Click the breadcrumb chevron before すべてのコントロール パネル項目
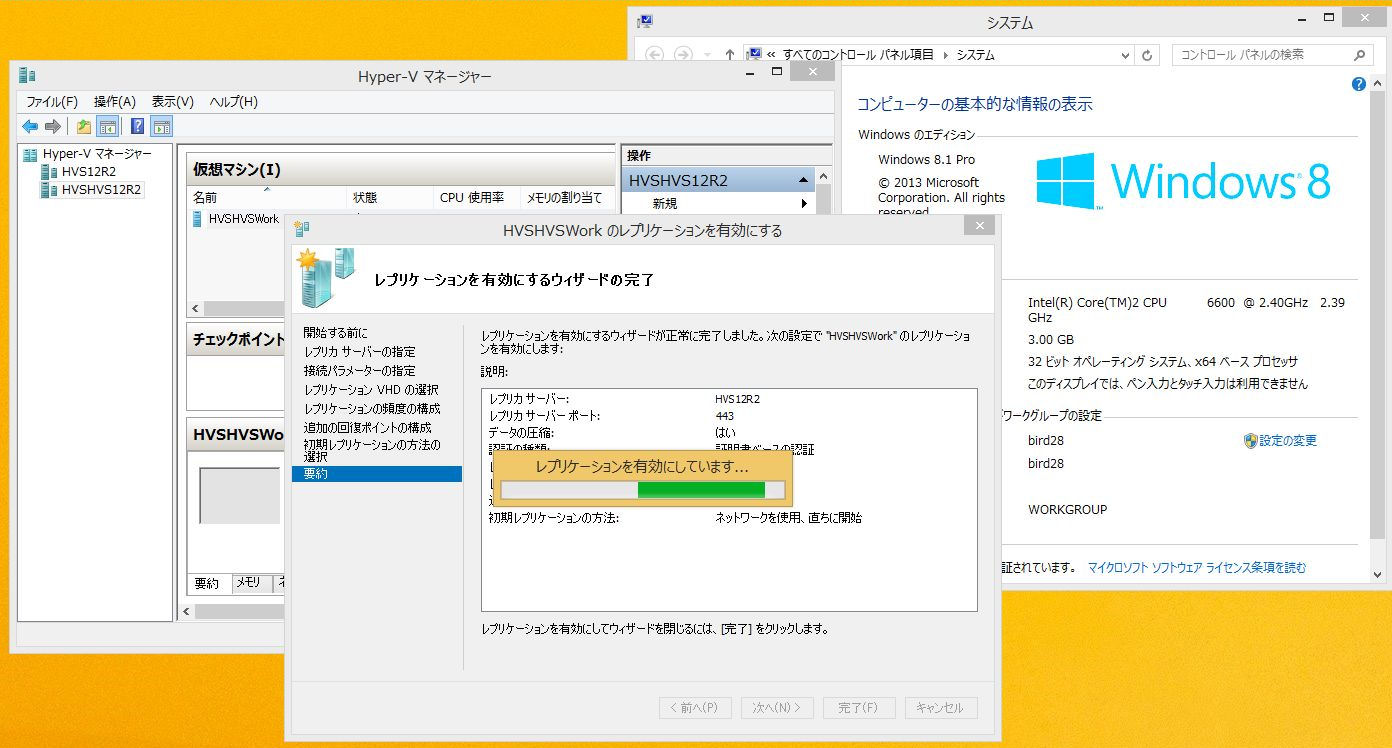The height and width of the screenshot is (748, 1392). pos(772,55)
